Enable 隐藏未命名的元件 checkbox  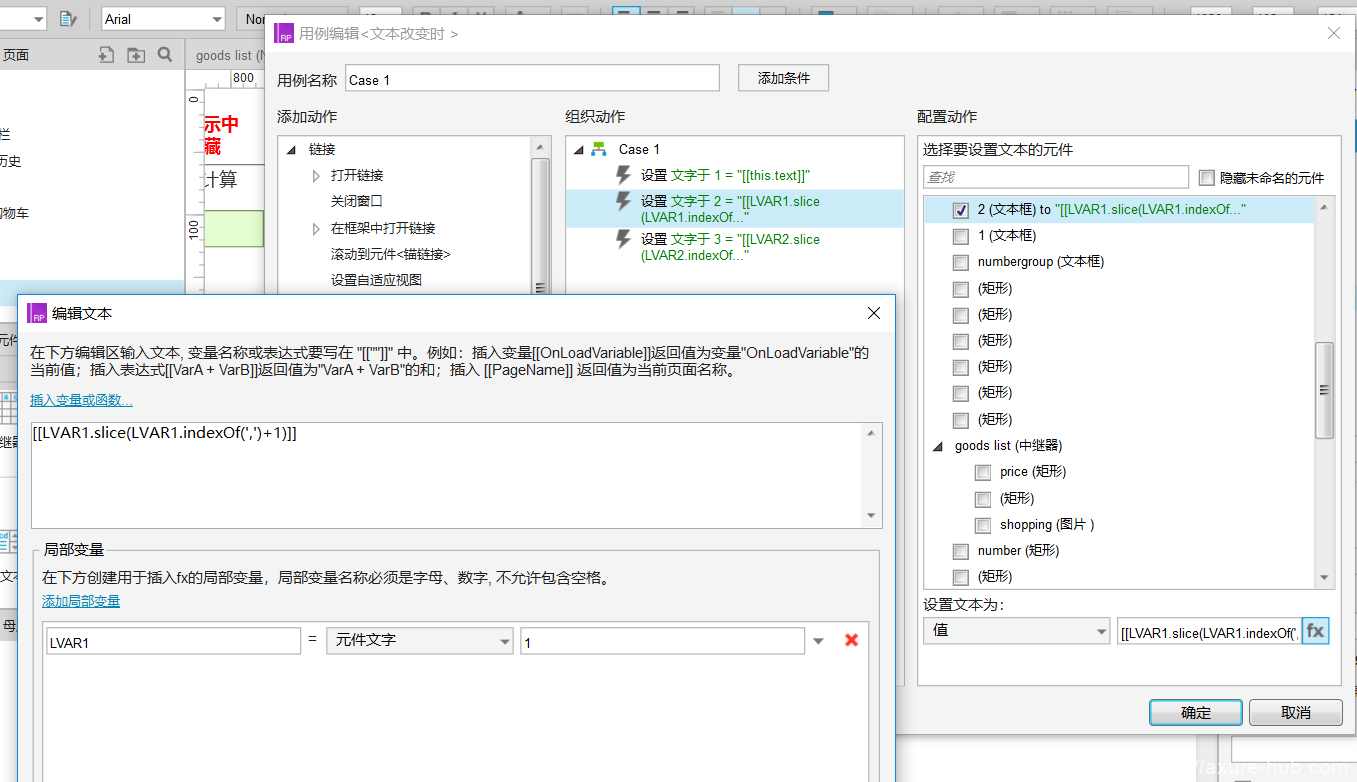1206,177
